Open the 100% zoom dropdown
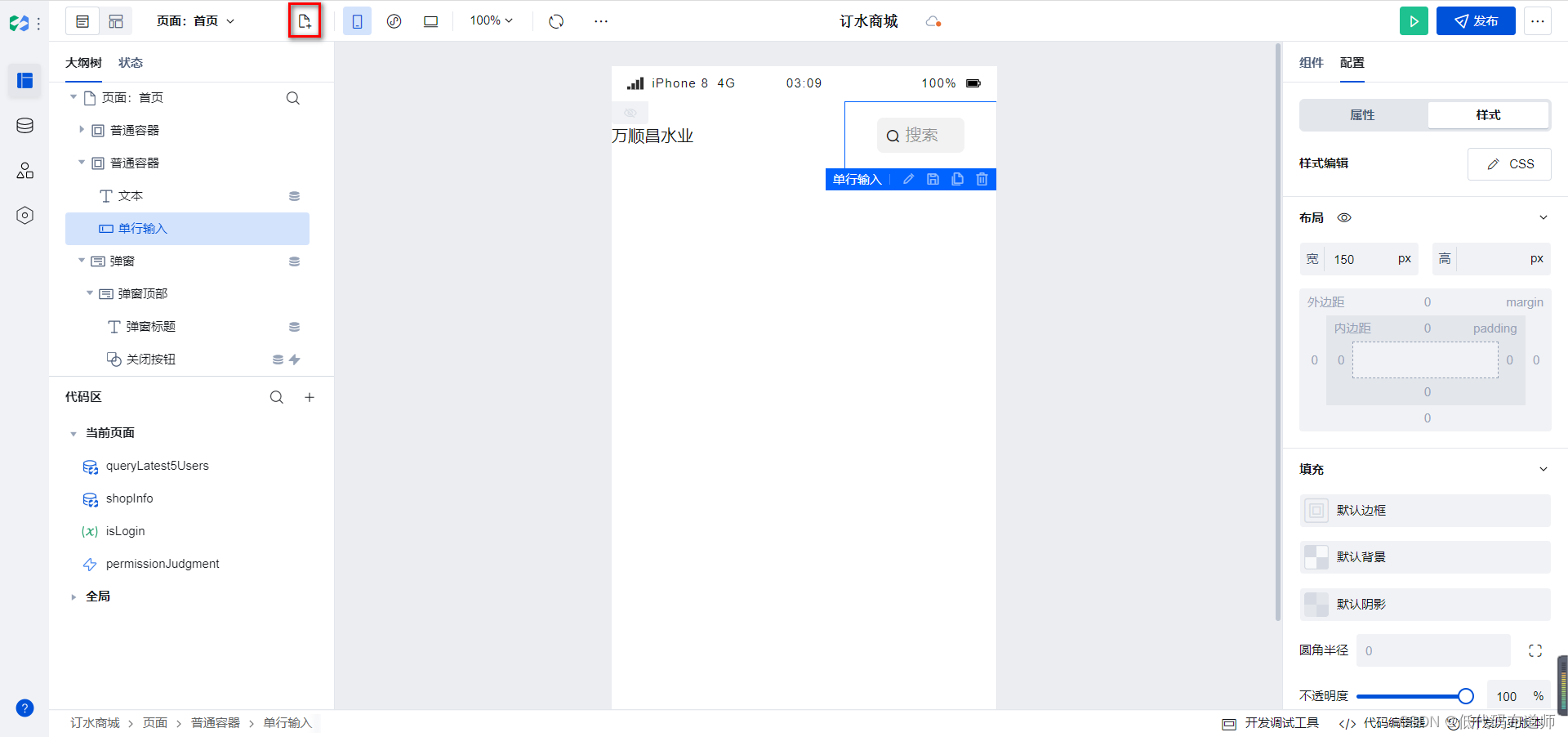Screen dimensions: 1568x737 tap(492, 20)
